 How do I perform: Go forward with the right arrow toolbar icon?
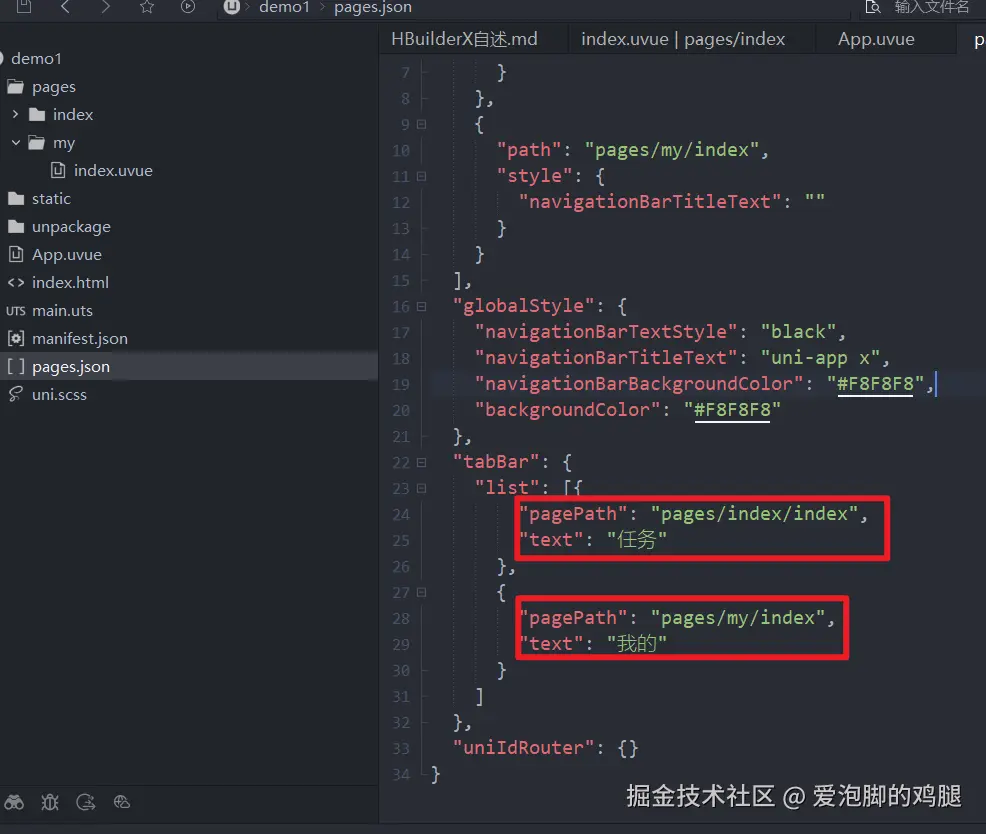pyautogui.click(x=106, y=6)
